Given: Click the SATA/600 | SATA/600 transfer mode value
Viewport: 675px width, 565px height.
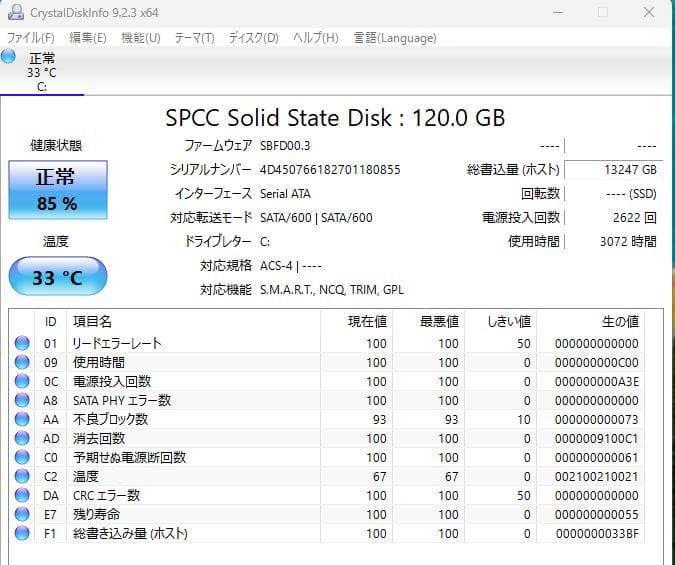Looking at the screenshot, I should pos(316,218).
